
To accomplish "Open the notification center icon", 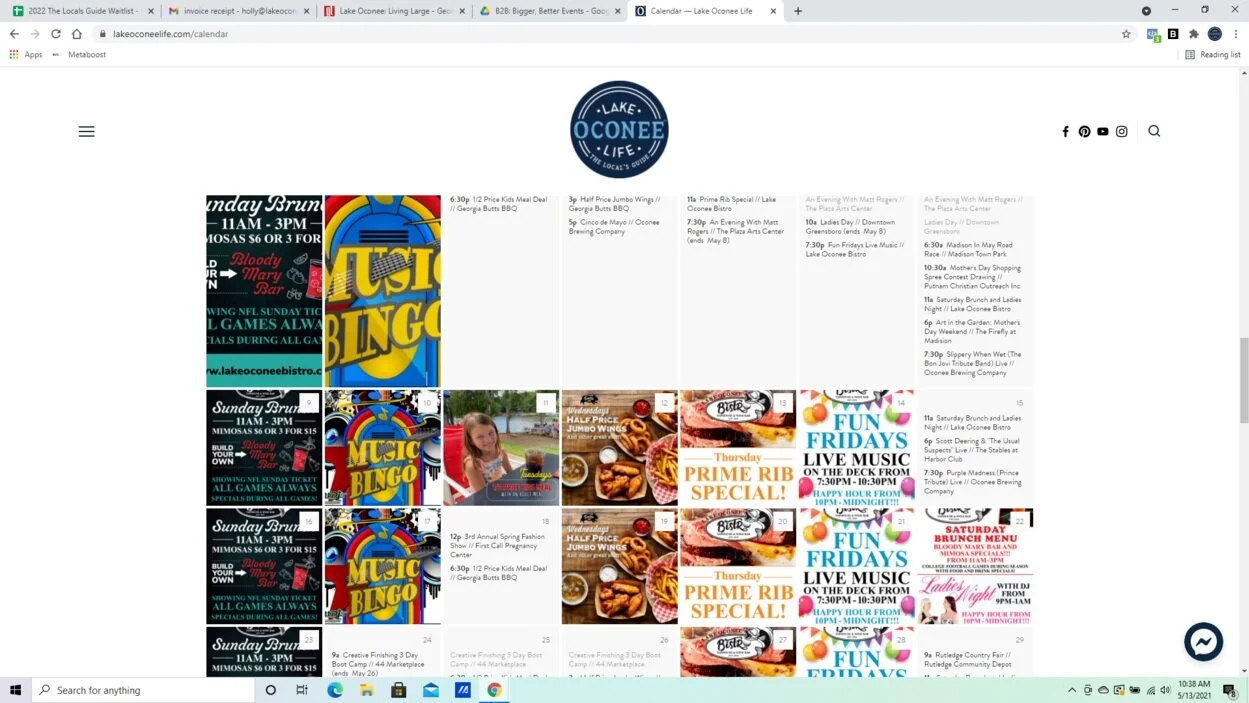I will [1231, 690].
